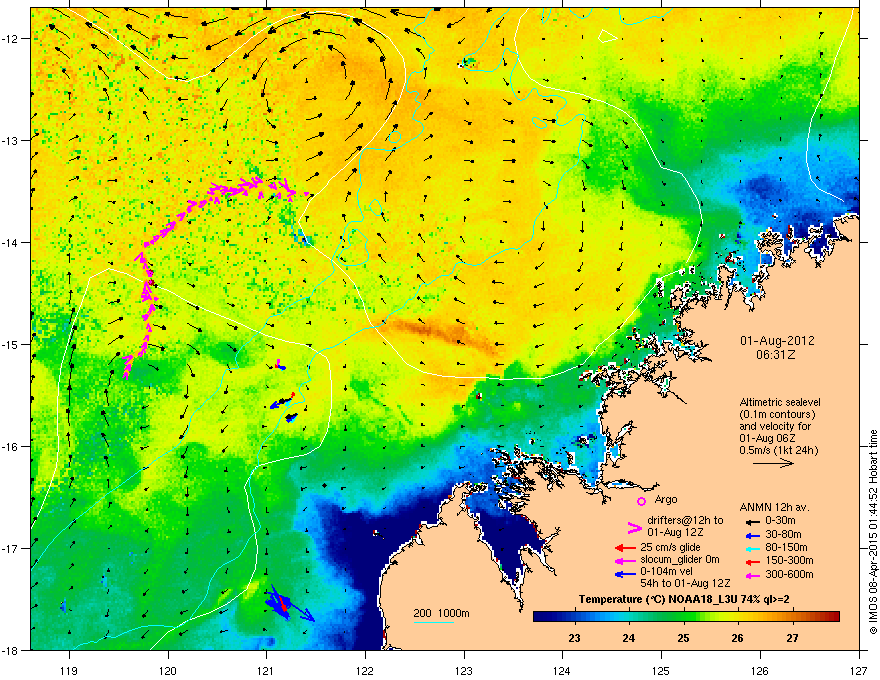Screen dimensions: 880x680
Task: Click longitude axis label 127
Action: tap(859, 670)
